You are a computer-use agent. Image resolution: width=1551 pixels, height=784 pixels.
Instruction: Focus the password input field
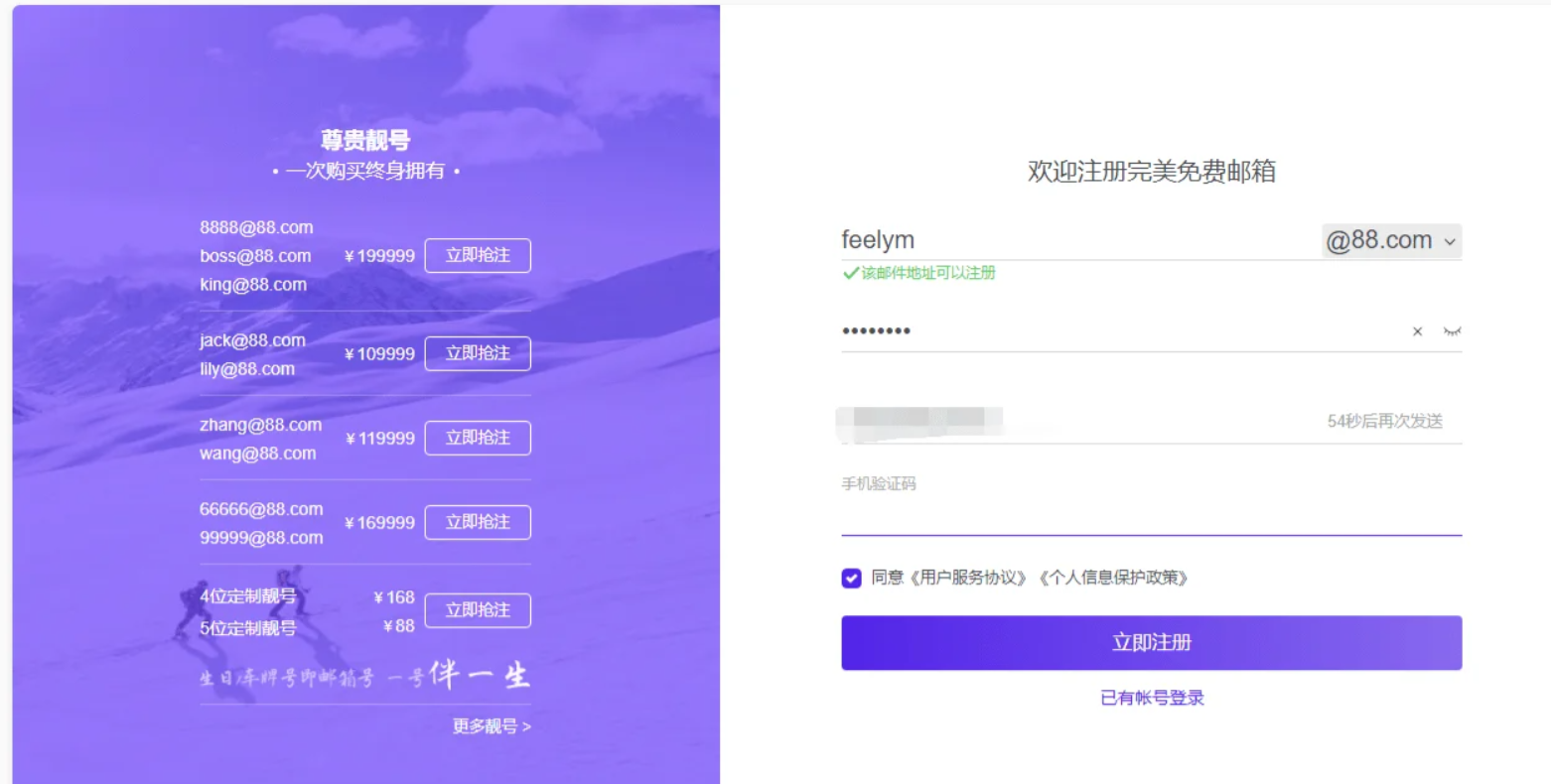click(x=1112, y=331)
